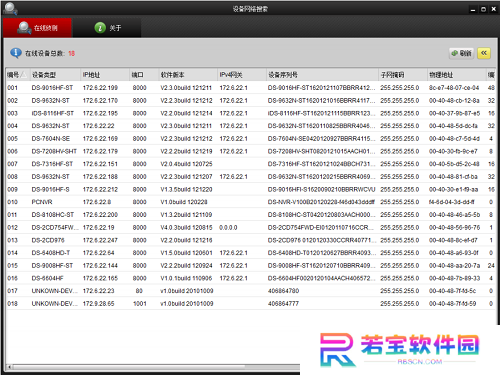Click MAC address 8c-e7-48-07-ce-04
This screenshot has height=375, width=500.
pyautogui.click(x=454, y=88)
